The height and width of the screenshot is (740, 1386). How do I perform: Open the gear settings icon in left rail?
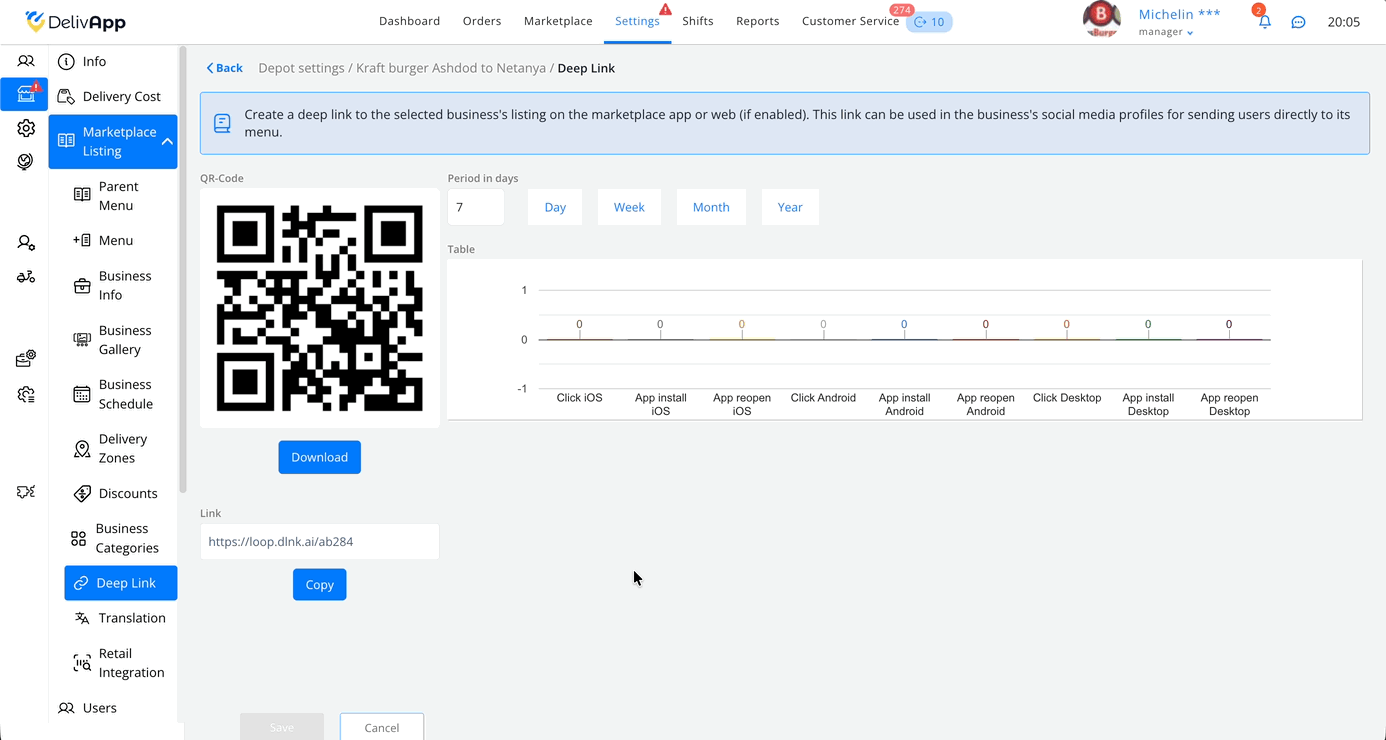point(26,128)
